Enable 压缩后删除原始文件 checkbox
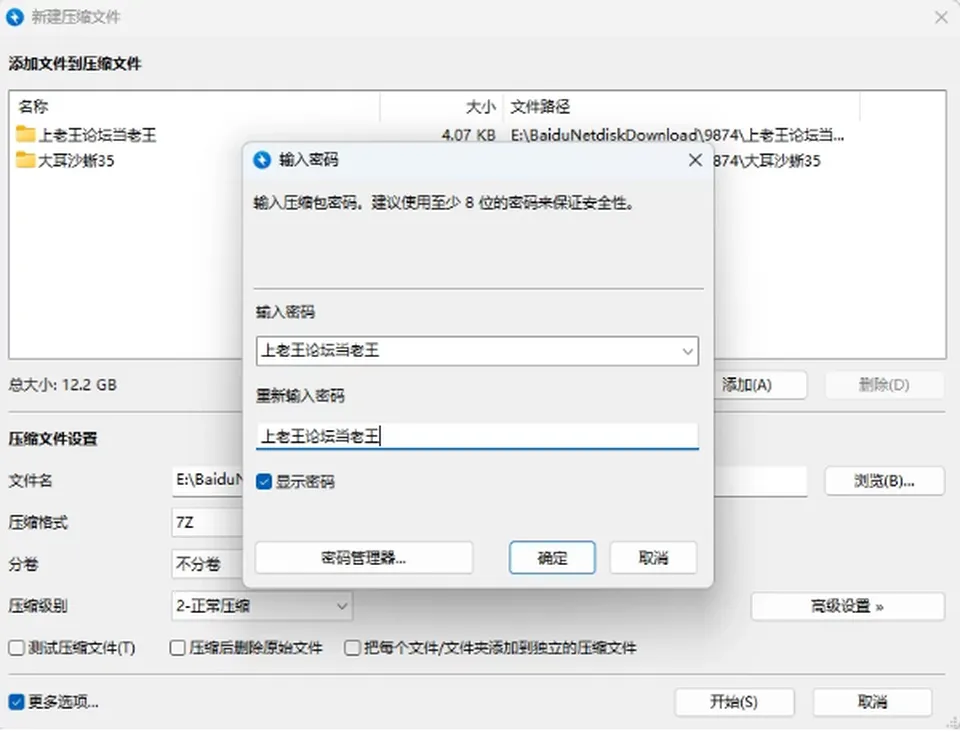 pyautogui.click(x=178, y=648)
